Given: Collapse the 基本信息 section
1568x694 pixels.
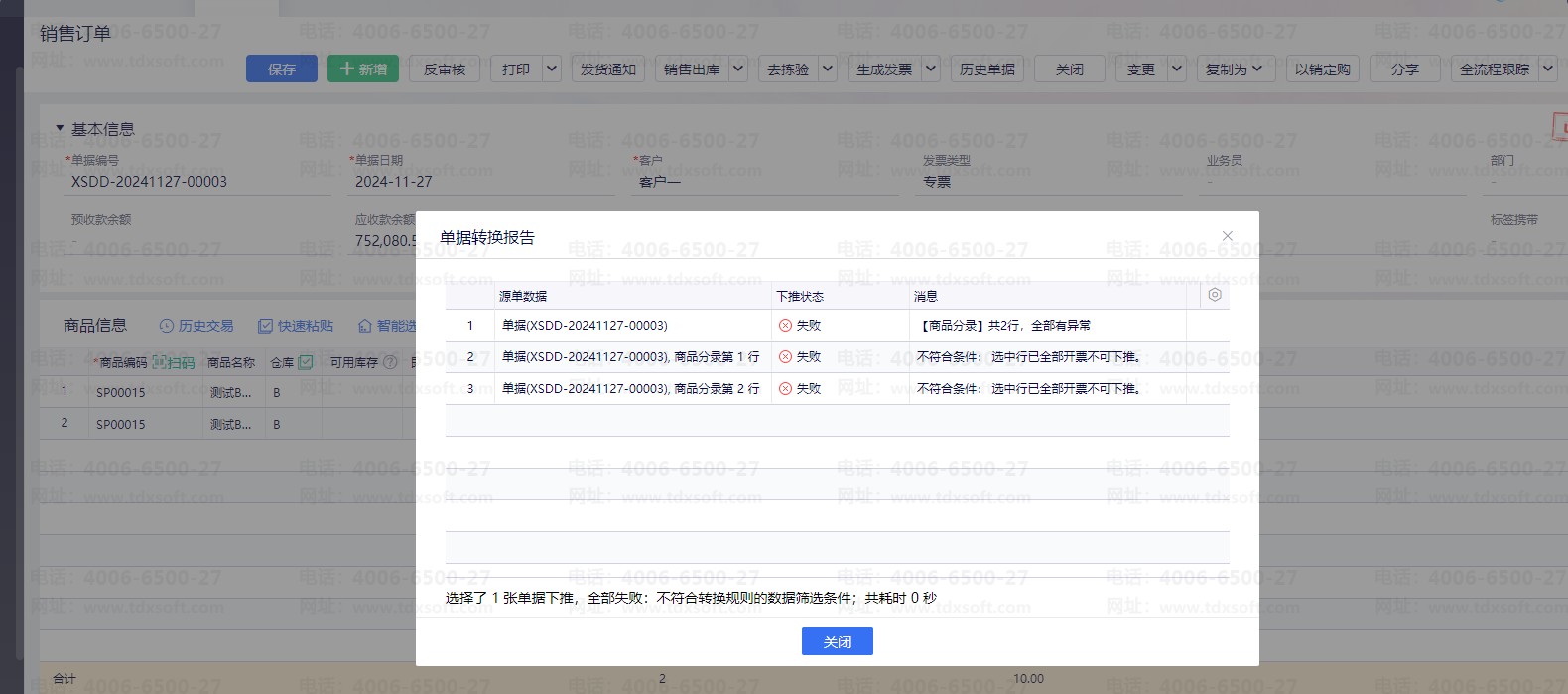Looking at the screenshot, I should pyautogui.click(x=60, y=129).
